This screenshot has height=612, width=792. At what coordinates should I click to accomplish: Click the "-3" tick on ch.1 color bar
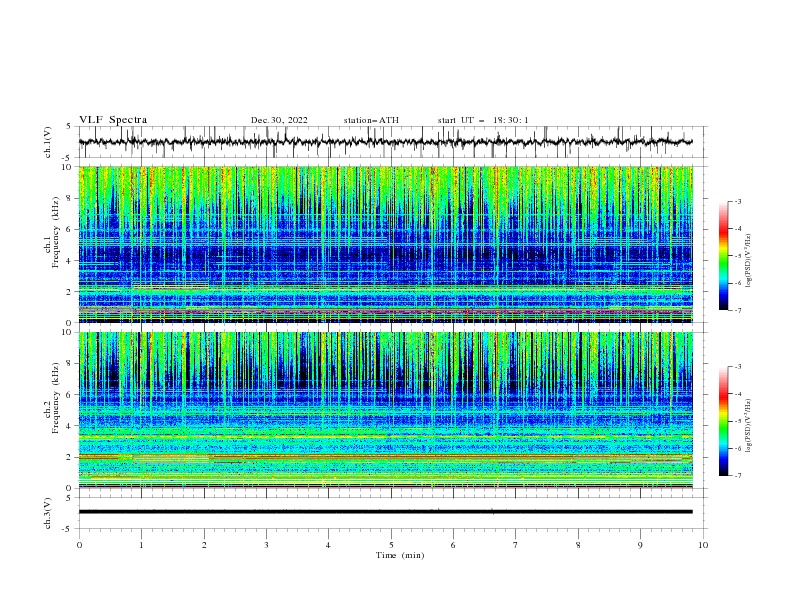[737, 201]
